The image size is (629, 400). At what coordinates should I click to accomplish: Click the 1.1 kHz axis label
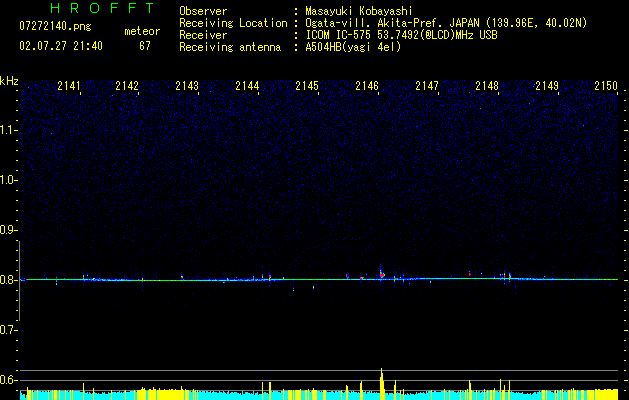(8, 130)
